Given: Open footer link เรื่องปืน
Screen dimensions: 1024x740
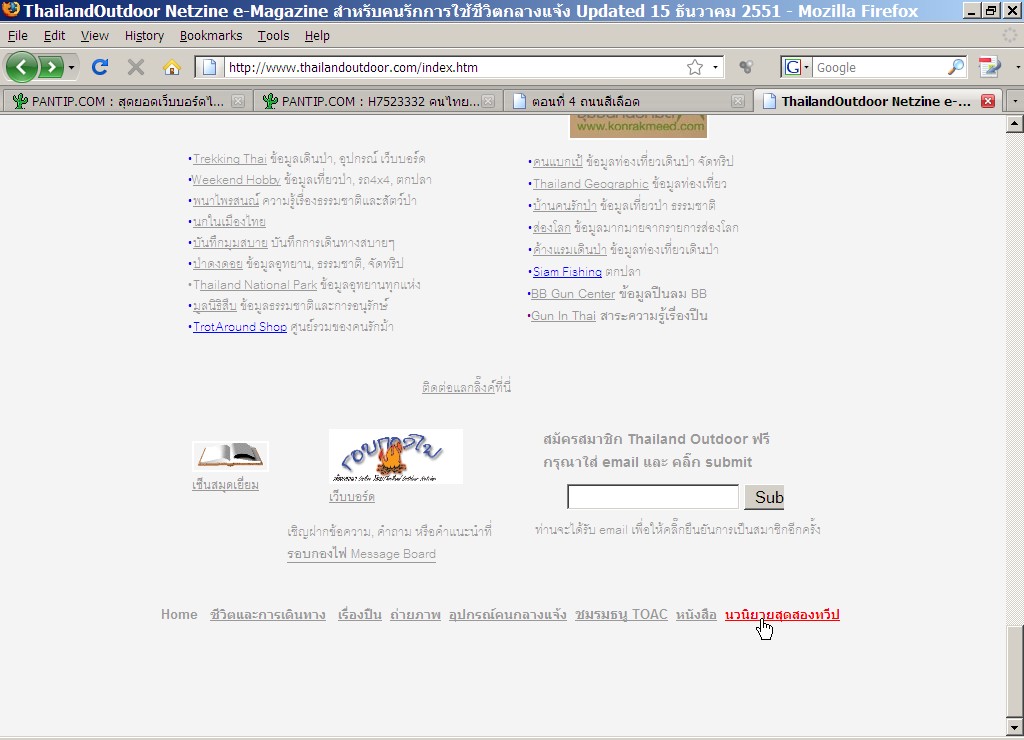Looking at the screenshot, I should click(360, 615).
